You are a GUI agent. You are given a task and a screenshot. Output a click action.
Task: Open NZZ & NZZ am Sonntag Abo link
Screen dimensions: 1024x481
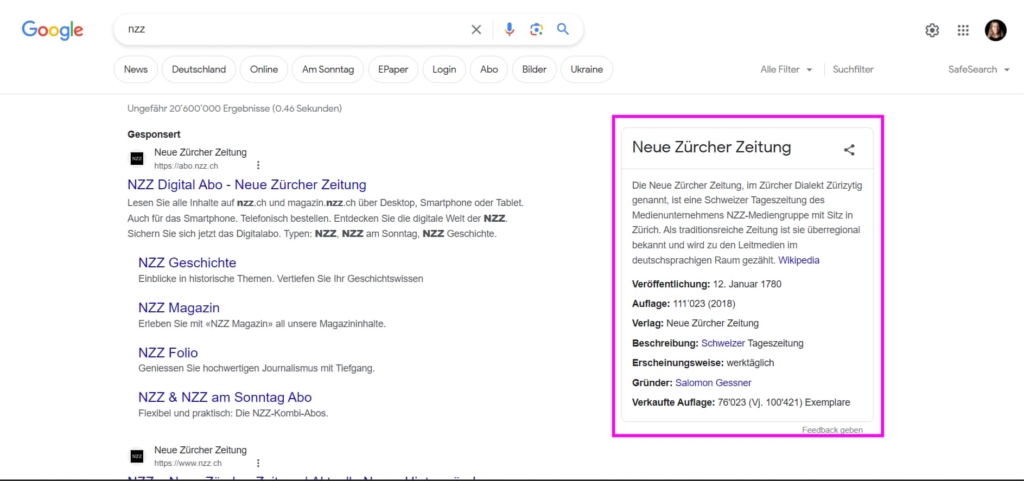coord(225,397)
